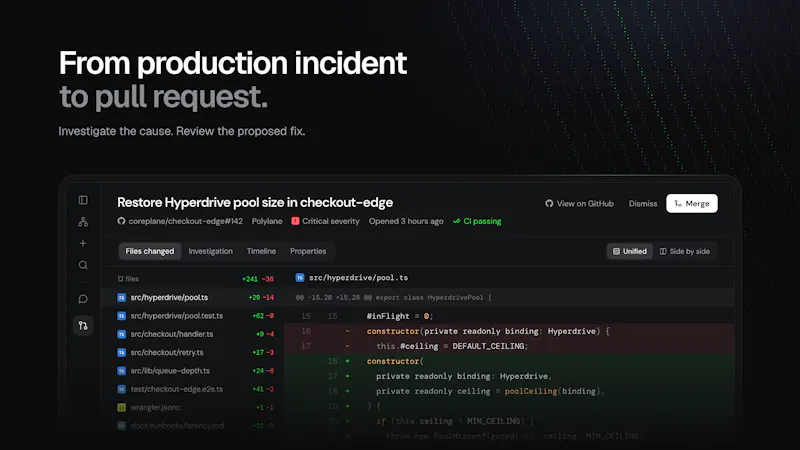
Task: Switch to the Properties tab
Action: pos(308,251)
